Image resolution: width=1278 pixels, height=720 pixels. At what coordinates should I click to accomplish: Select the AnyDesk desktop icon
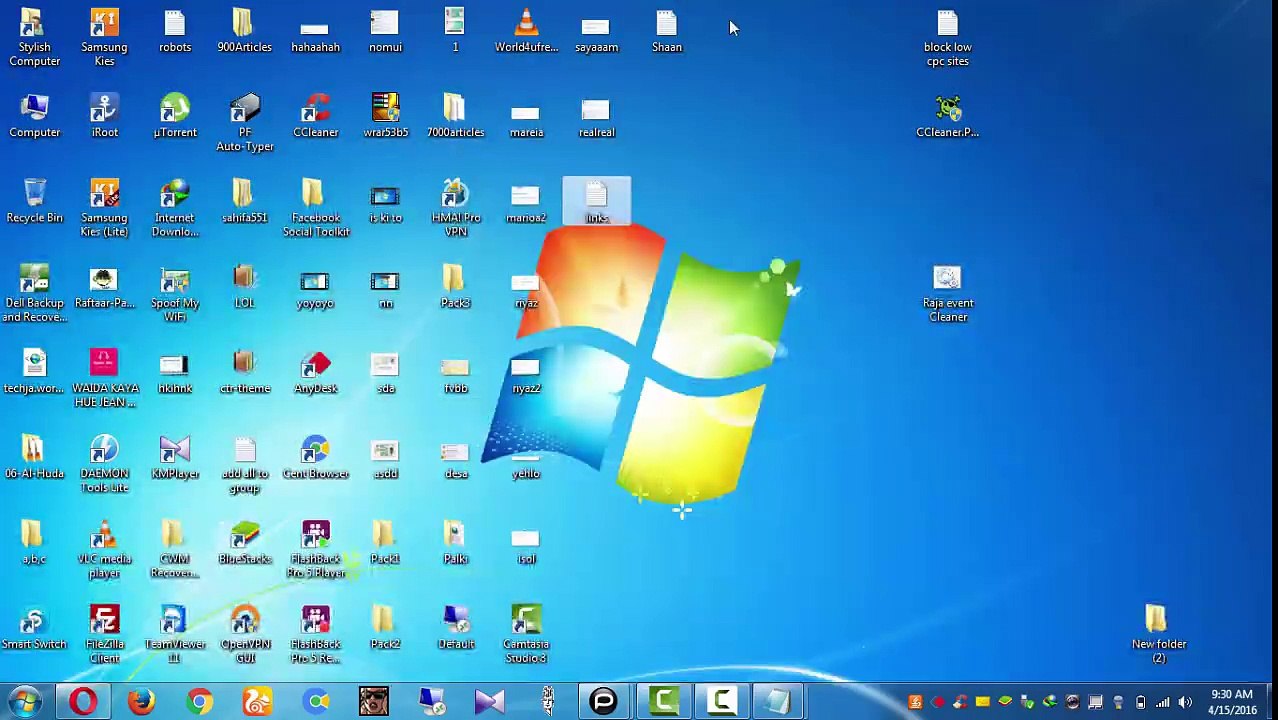tap(315, 371)
